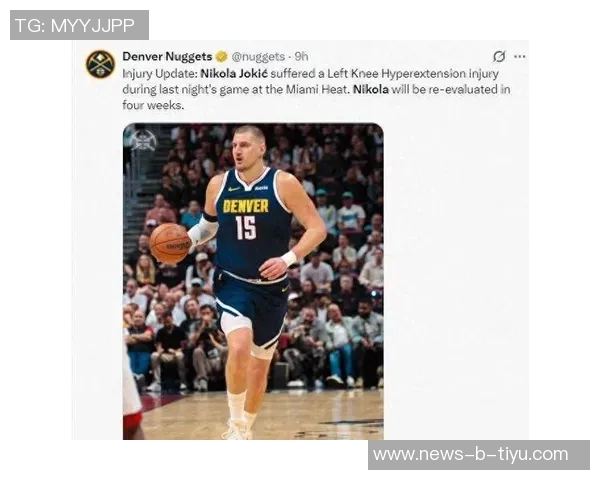600x480 pixels.
Task: Enlarge the Jokić game photo
Action: (253, 281)
